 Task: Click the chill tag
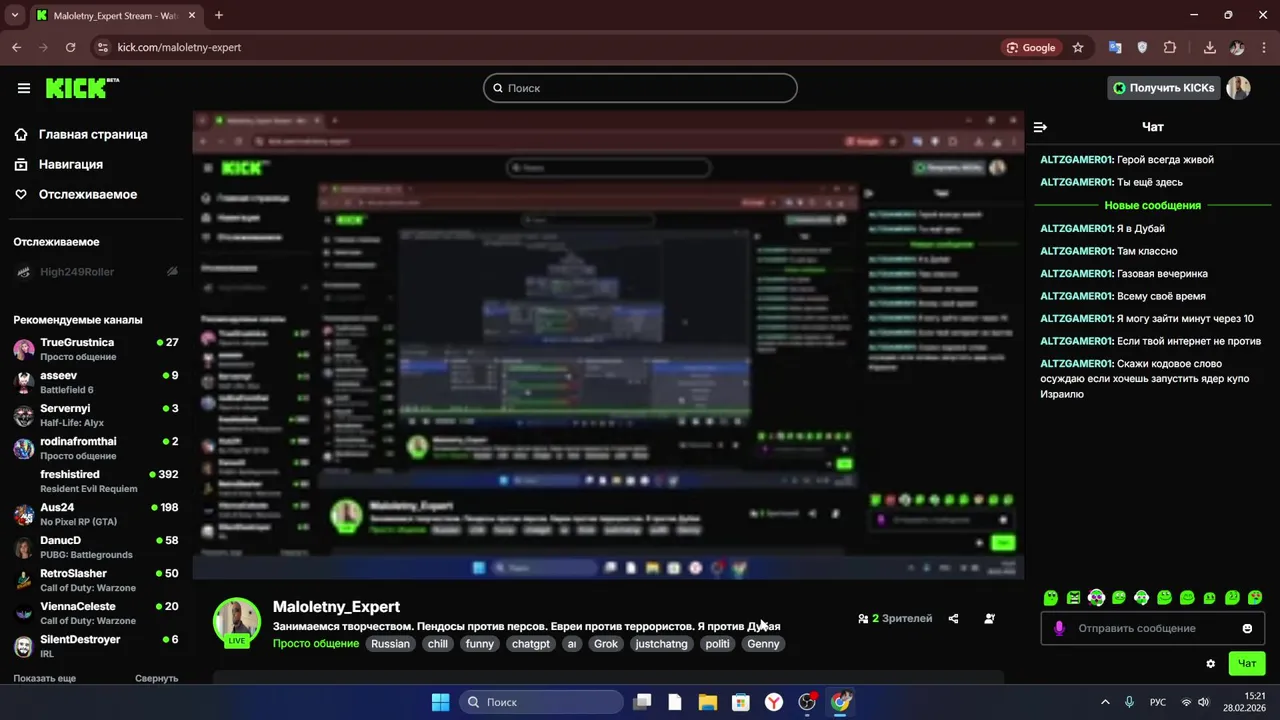click(x=438, y=644)
